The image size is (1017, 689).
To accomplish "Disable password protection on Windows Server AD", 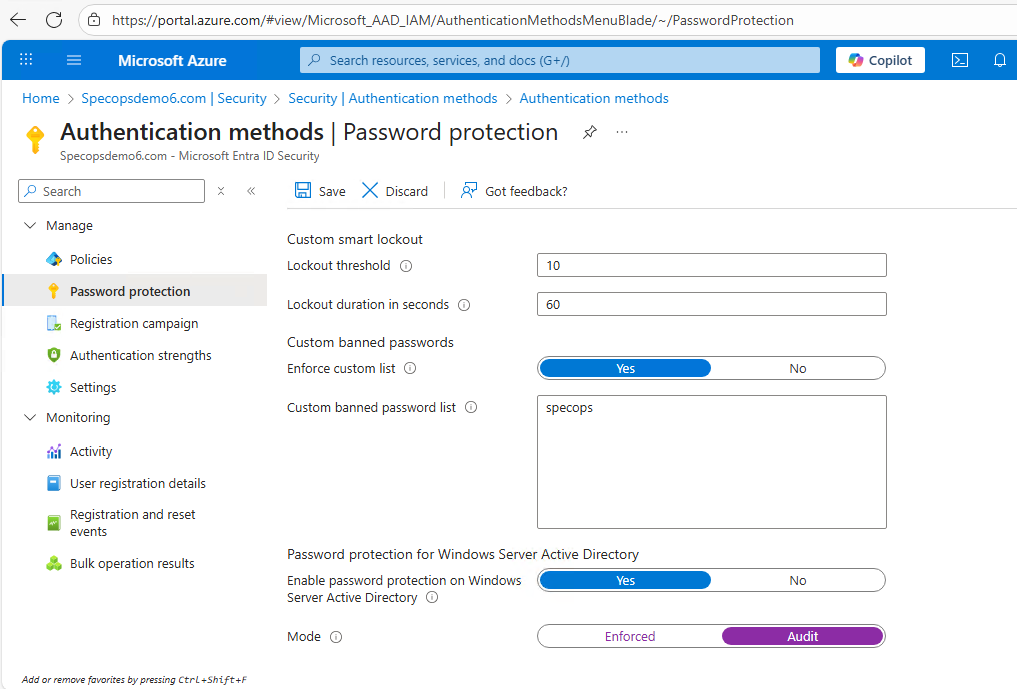I will click(x=797, y=580).
